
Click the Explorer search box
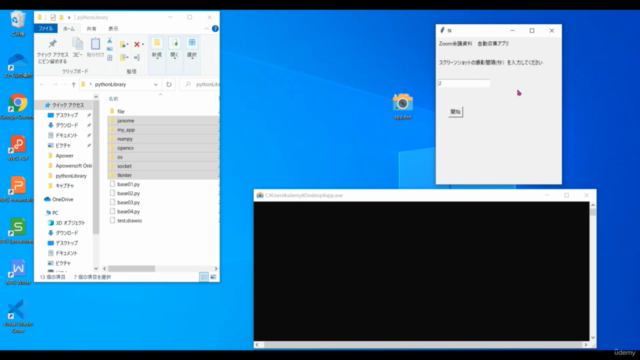point(200,84)
